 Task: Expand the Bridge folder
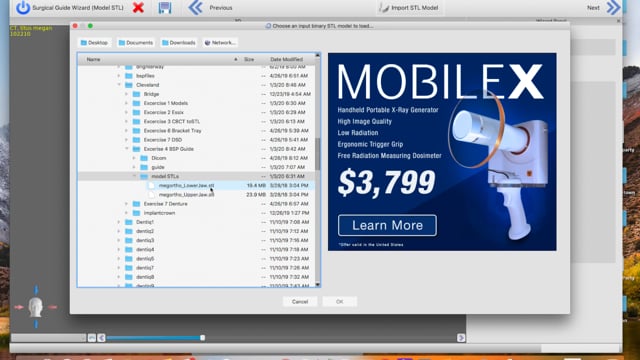click(127, 94)
